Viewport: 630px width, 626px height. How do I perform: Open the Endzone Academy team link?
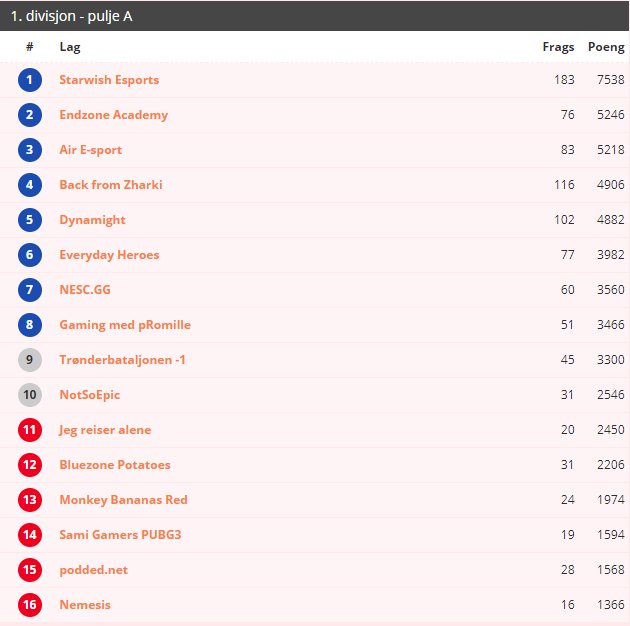tap(114, 115)
